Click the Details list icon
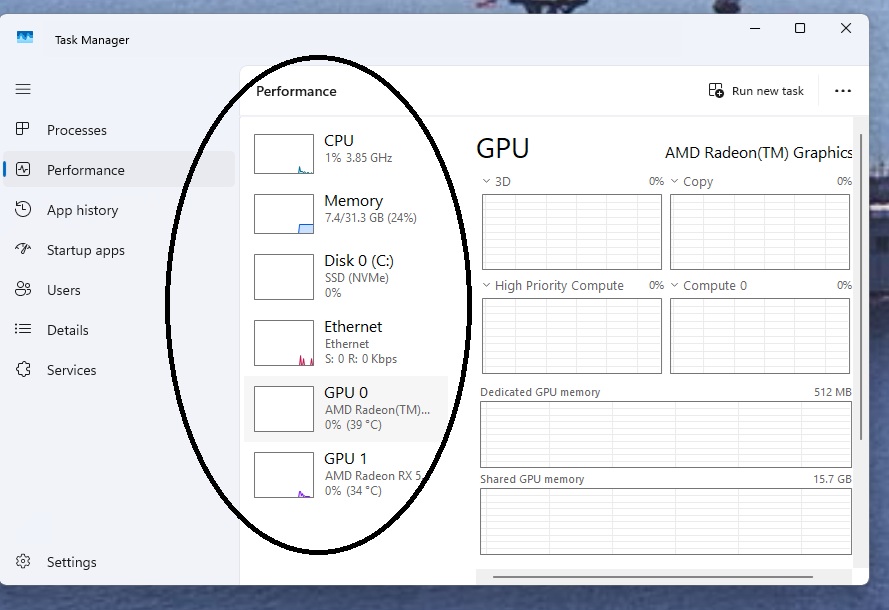The width and height of the screenshot is (889, 610). tap(23, 329)
